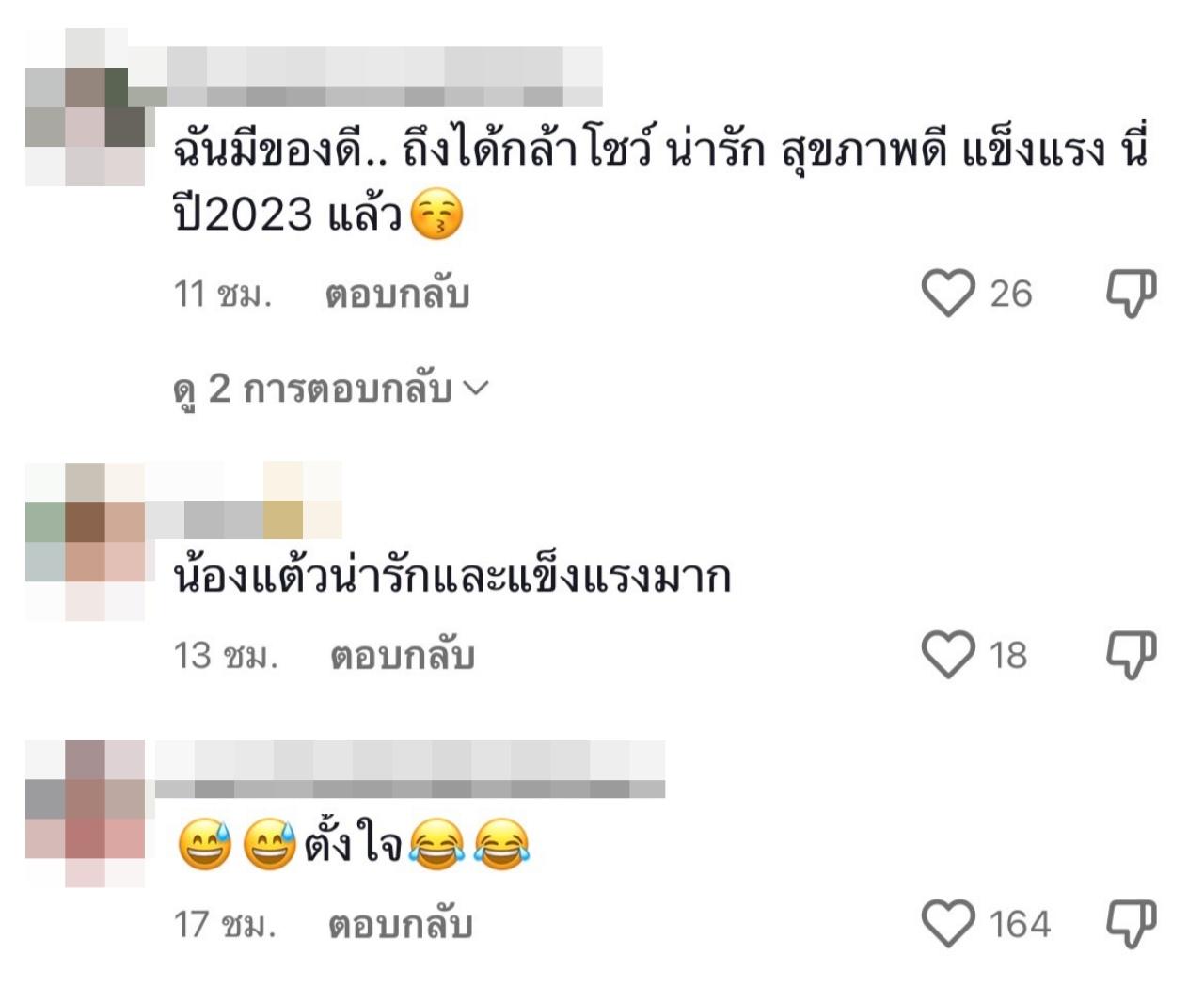Like the ตั้งใจ comment with 164 likes
Screen dimensions: 1204x987
click(948, 924)
